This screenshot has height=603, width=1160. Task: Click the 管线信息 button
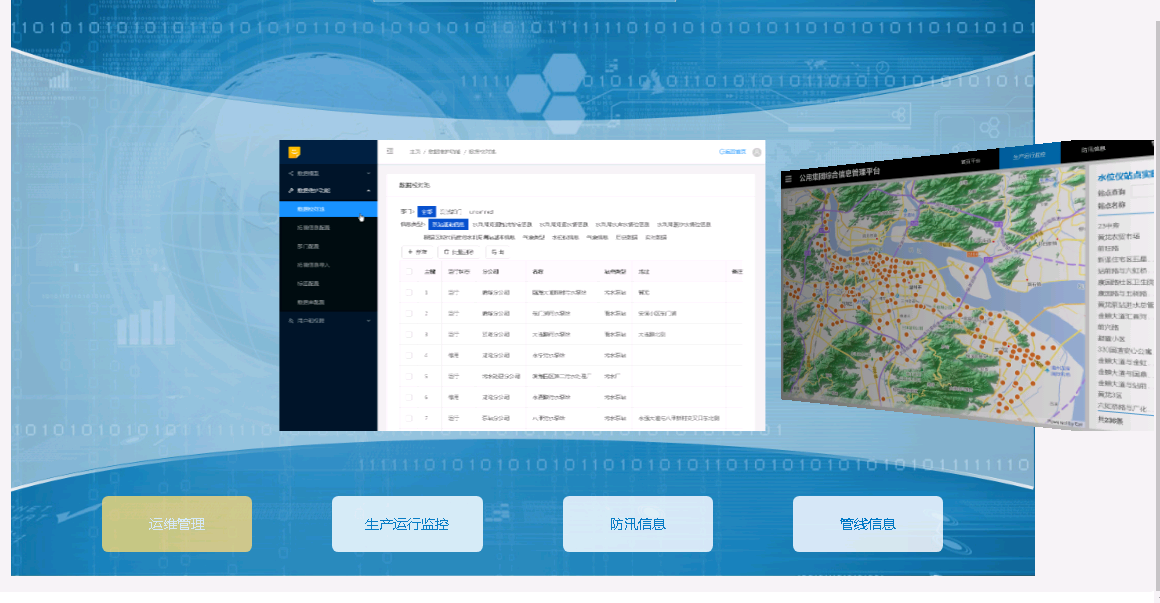867,524
